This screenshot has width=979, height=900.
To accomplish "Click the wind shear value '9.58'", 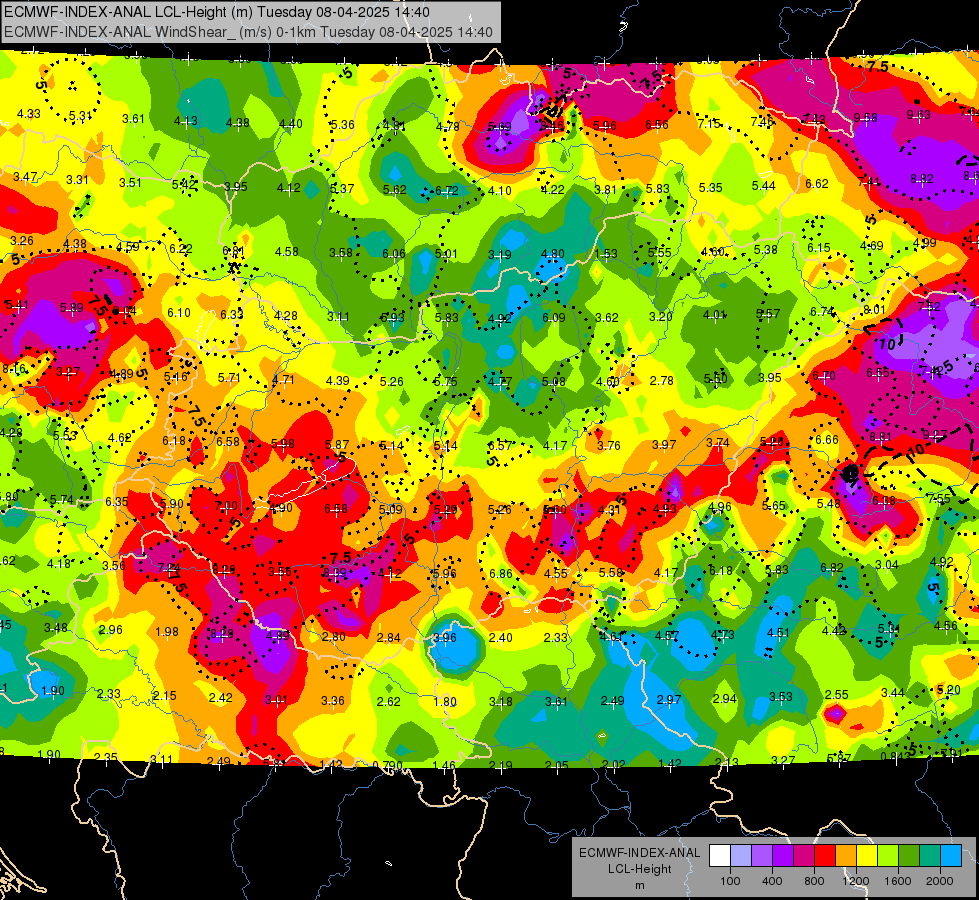I will (865, 118).
